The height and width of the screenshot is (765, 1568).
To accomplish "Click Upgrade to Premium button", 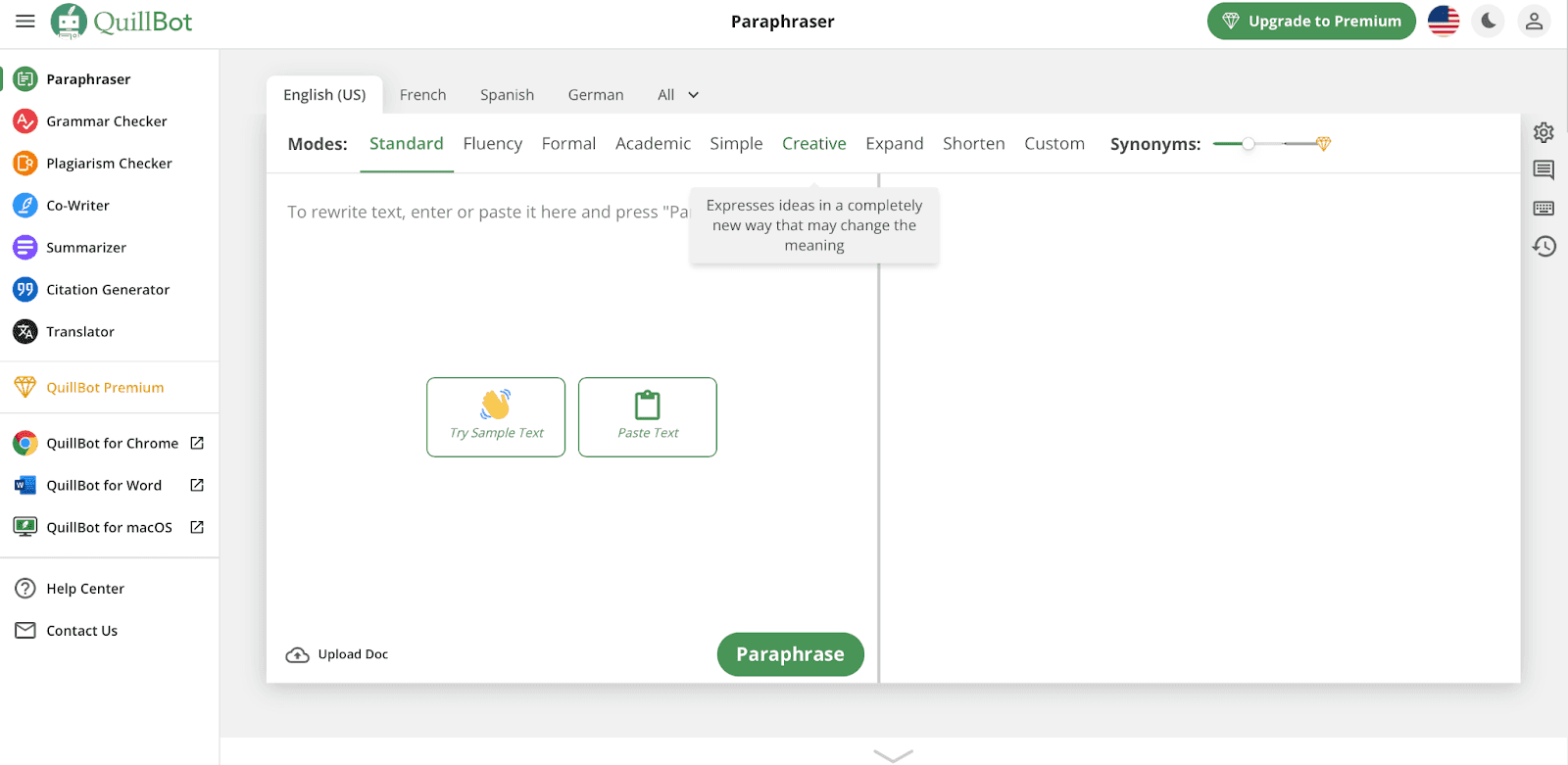I will point(1311,21).
